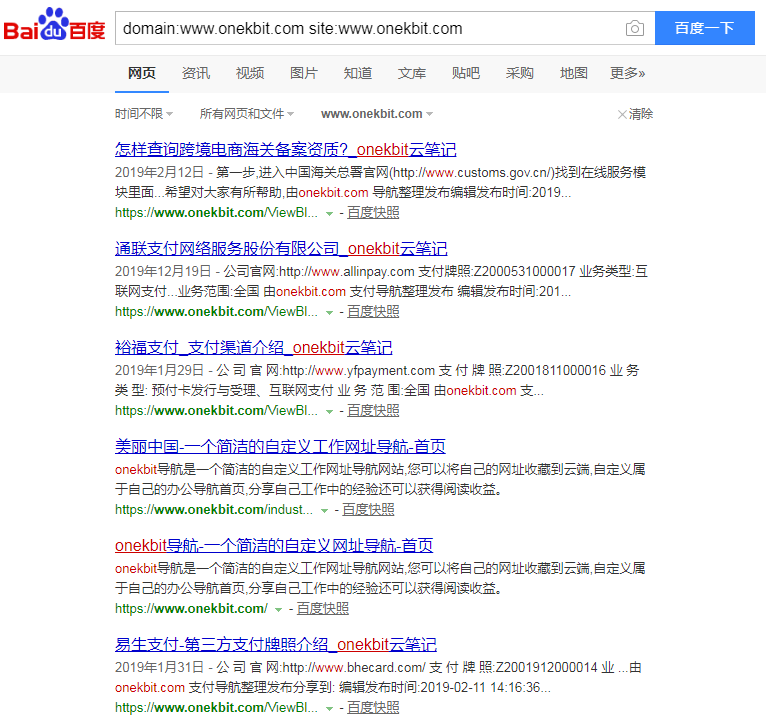Open the 知道 tab
766x725 pixels.
[358, 73]
